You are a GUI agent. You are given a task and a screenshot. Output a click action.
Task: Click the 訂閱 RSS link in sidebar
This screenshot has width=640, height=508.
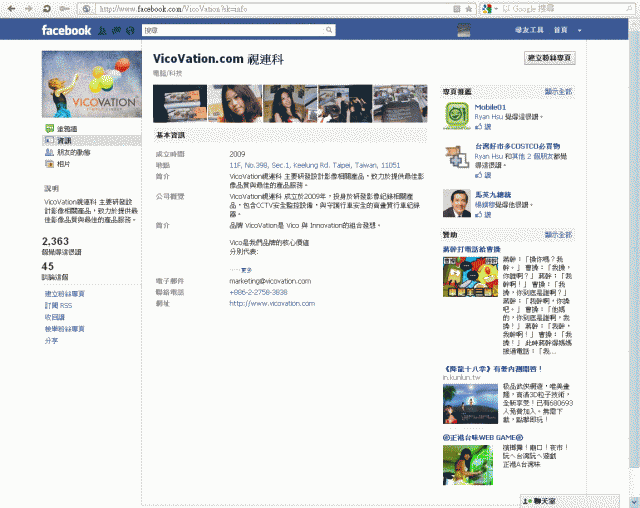click(58, 306)
